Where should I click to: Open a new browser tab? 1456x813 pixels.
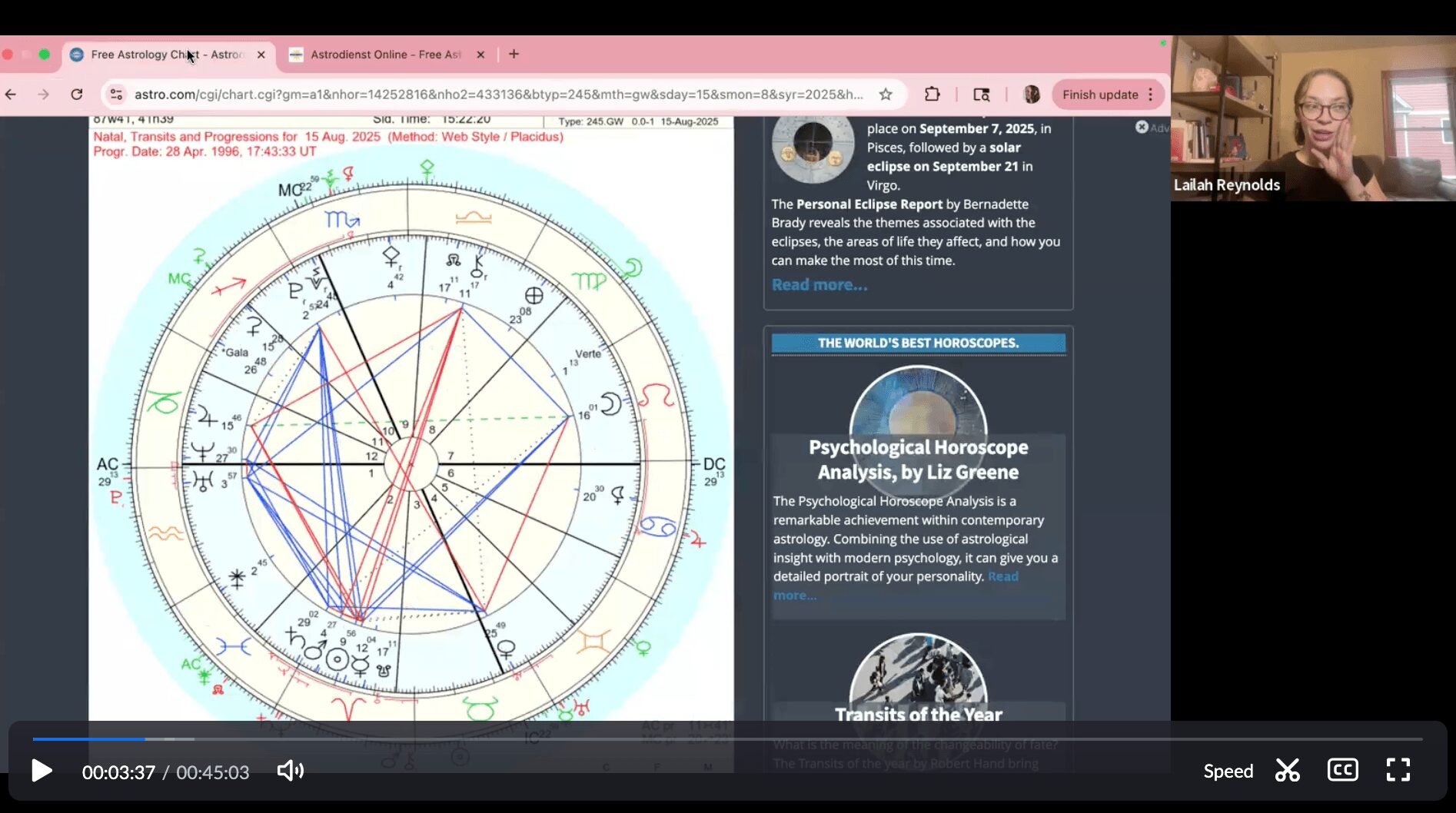pos(514,54)
